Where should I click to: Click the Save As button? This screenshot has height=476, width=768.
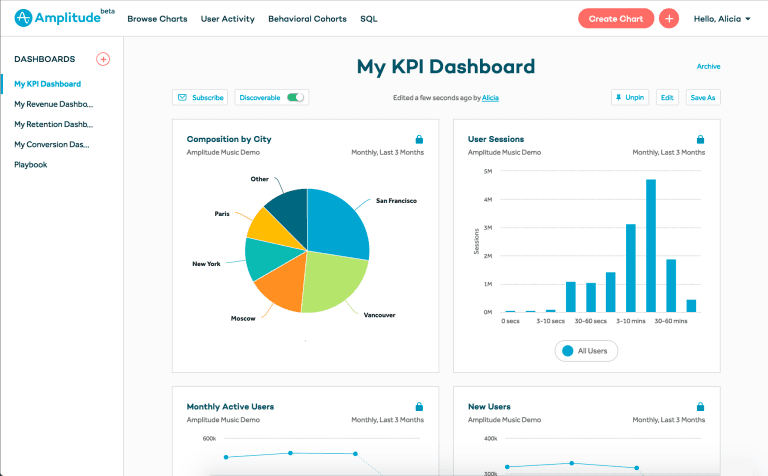click(x=703, y=97)
